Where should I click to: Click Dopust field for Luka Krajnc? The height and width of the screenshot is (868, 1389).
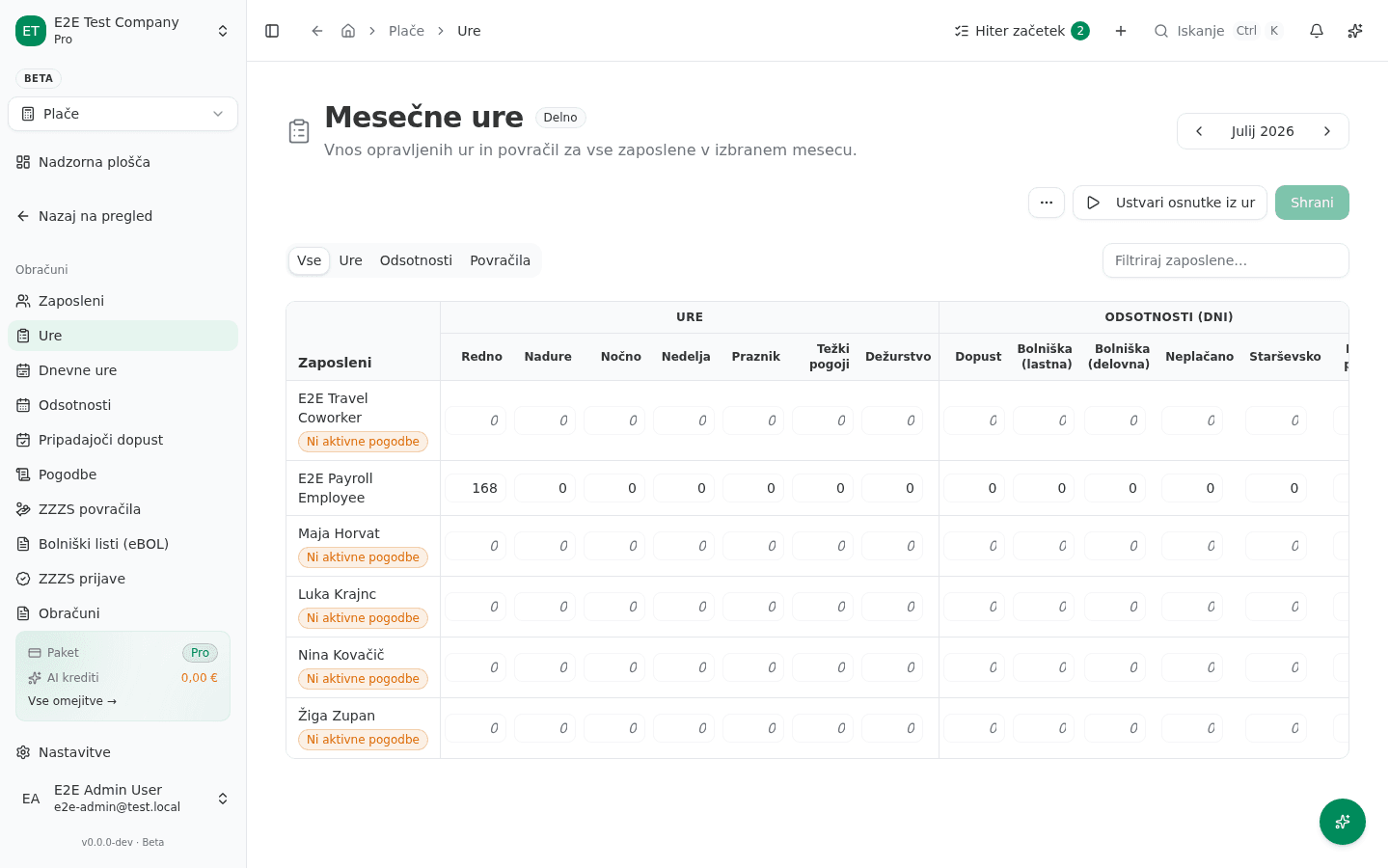[x=974, y=607]
